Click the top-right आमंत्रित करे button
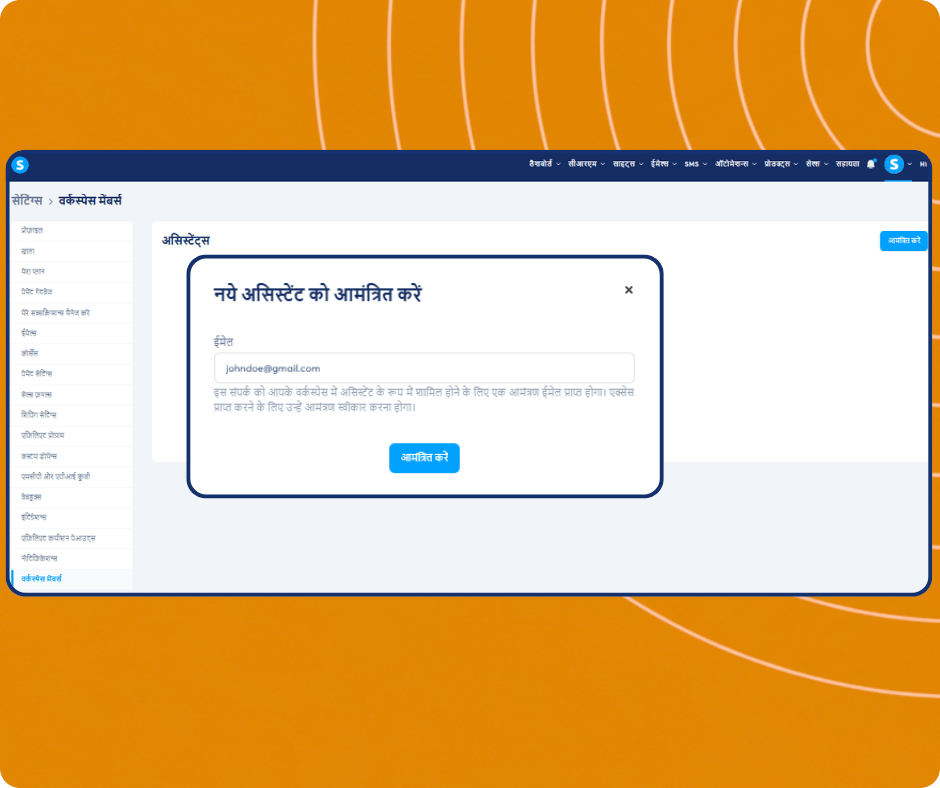Viewport: 940px width, 788px height. [x=903, y=240]
